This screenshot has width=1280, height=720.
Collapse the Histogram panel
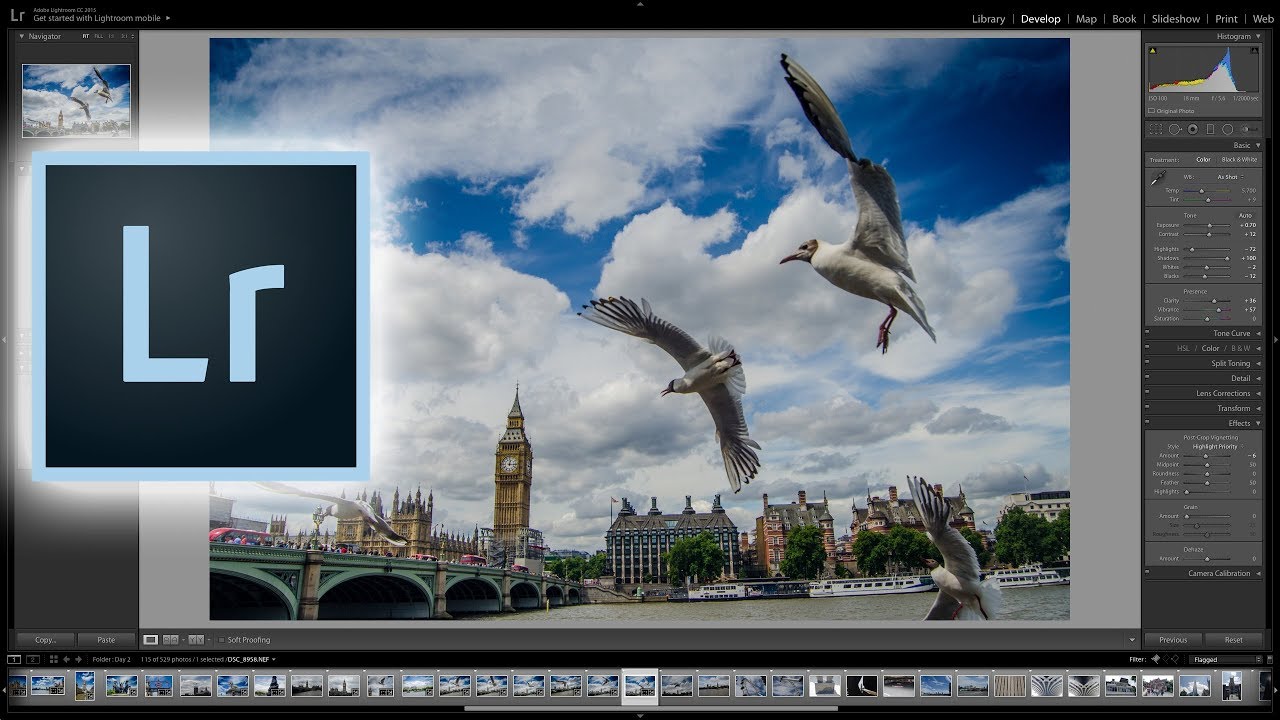(x=1258, y=36)
